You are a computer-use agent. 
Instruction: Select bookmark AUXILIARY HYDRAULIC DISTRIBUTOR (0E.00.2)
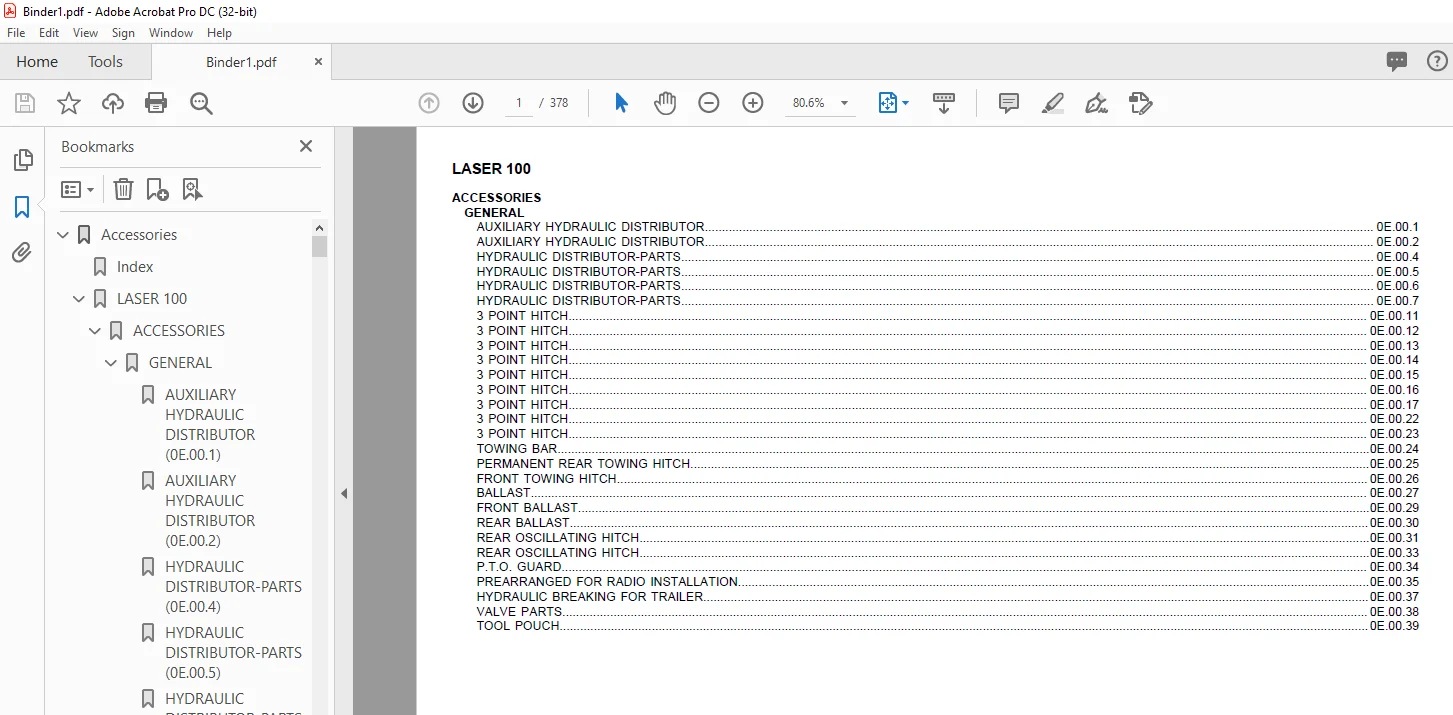click(x=210, y=511)
